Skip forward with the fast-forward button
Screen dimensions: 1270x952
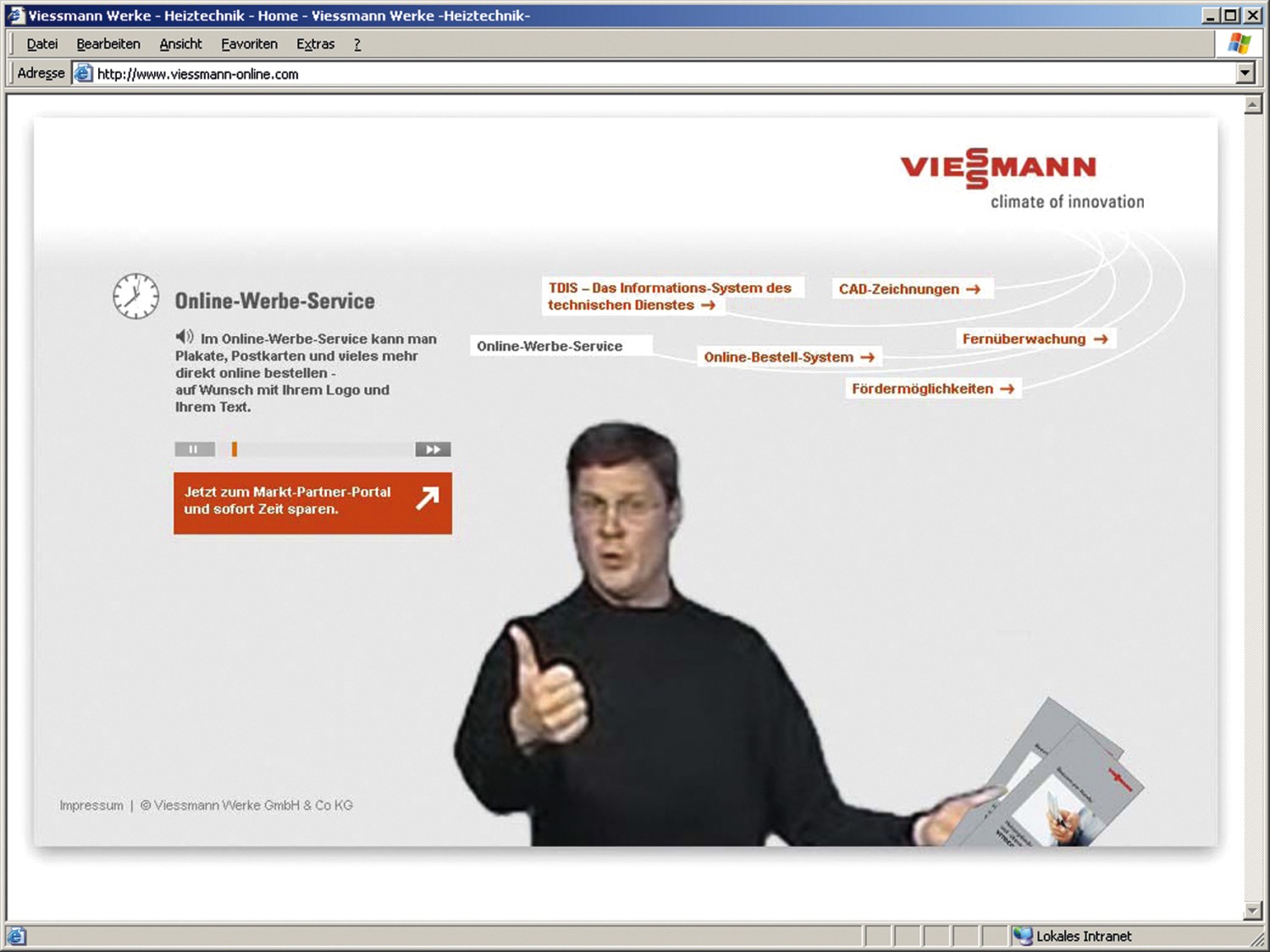[x=433, y=449]
